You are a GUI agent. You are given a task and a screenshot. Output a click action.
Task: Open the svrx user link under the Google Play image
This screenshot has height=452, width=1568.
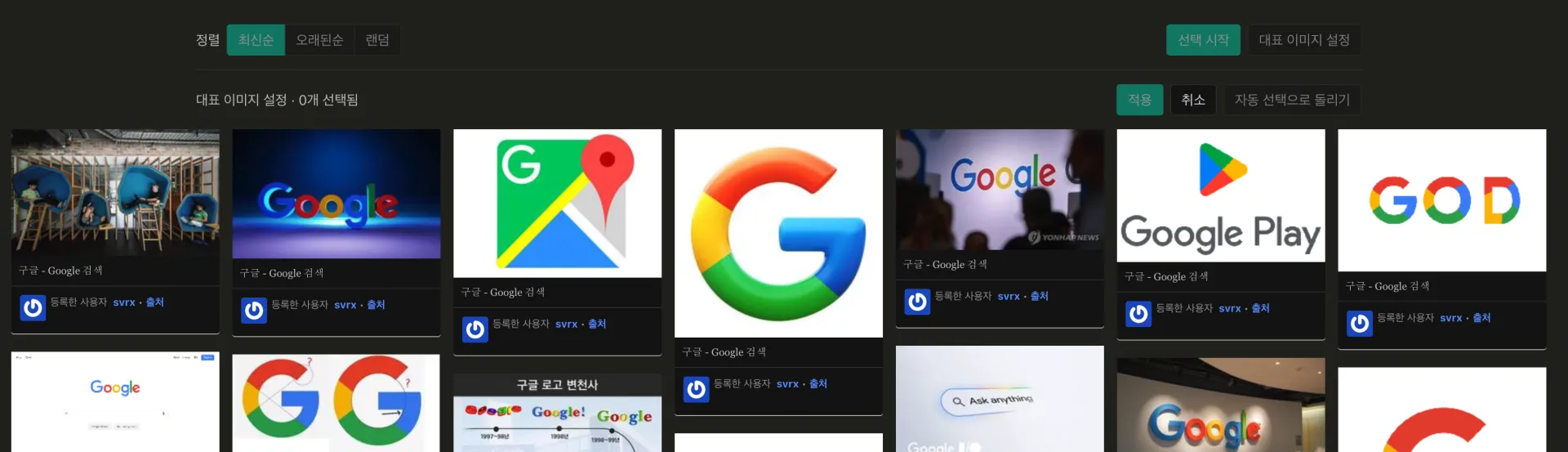pyautogui.click(x=1230, y=309)
